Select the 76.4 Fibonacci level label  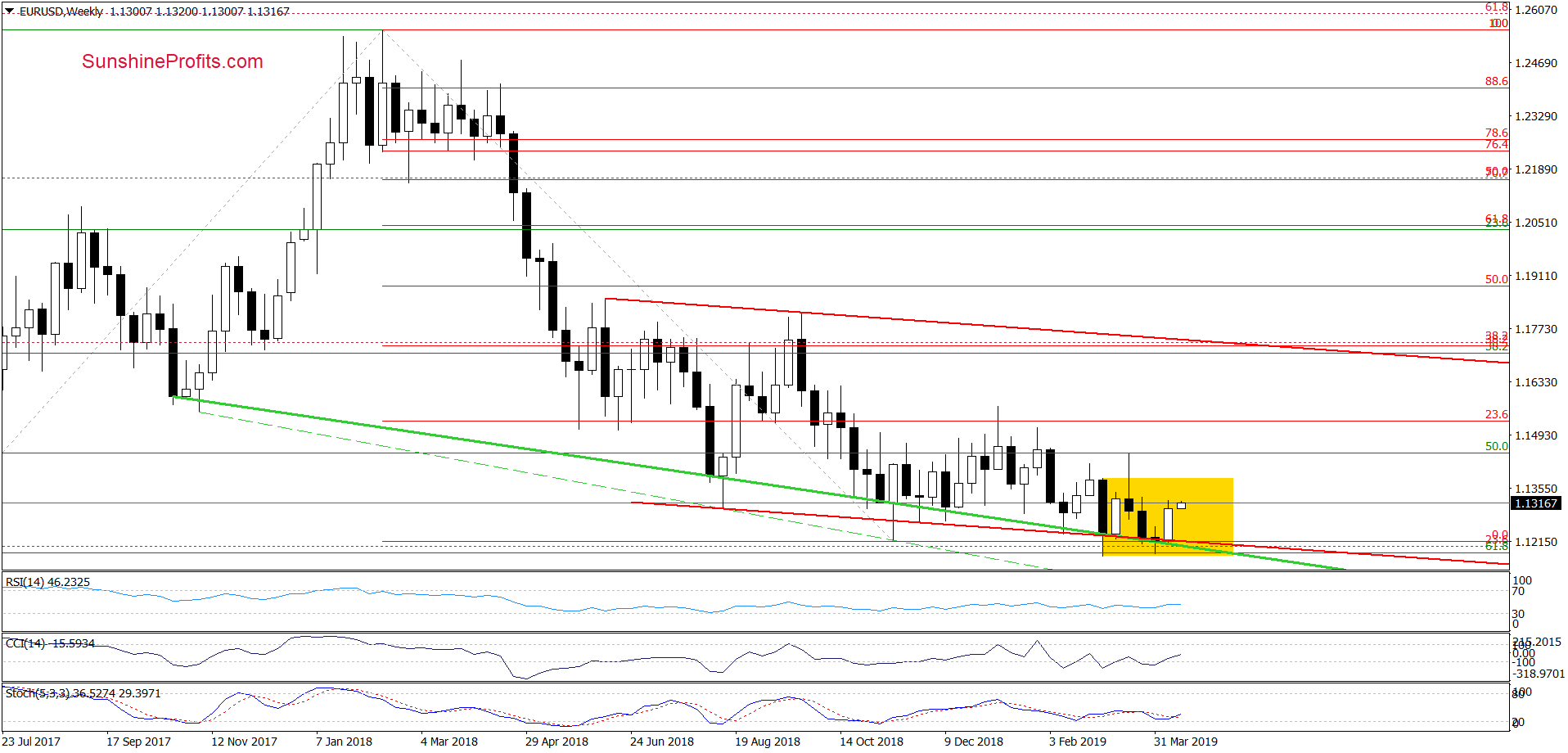tap(1496, 144)
